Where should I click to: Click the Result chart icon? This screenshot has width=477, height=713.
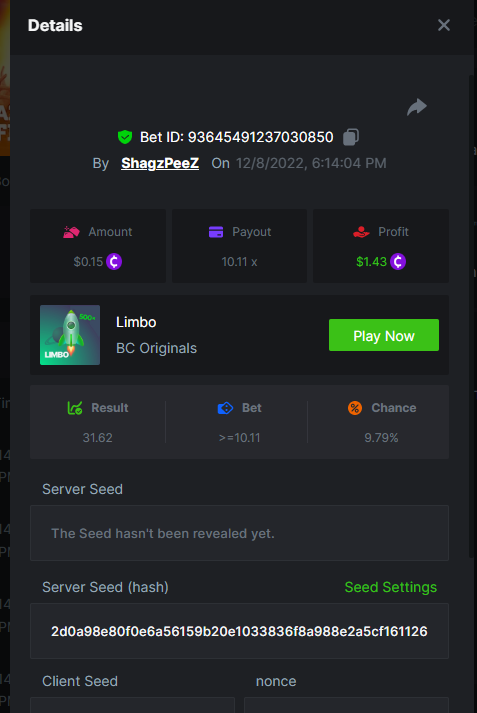tap(75, 408)
